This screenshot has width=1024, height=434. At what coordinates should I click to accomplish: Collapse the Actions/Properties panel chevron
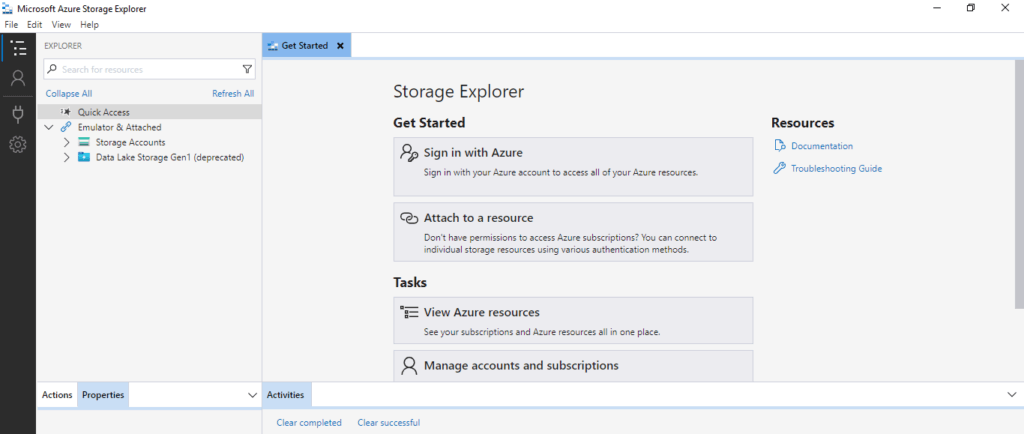[253, 395]
